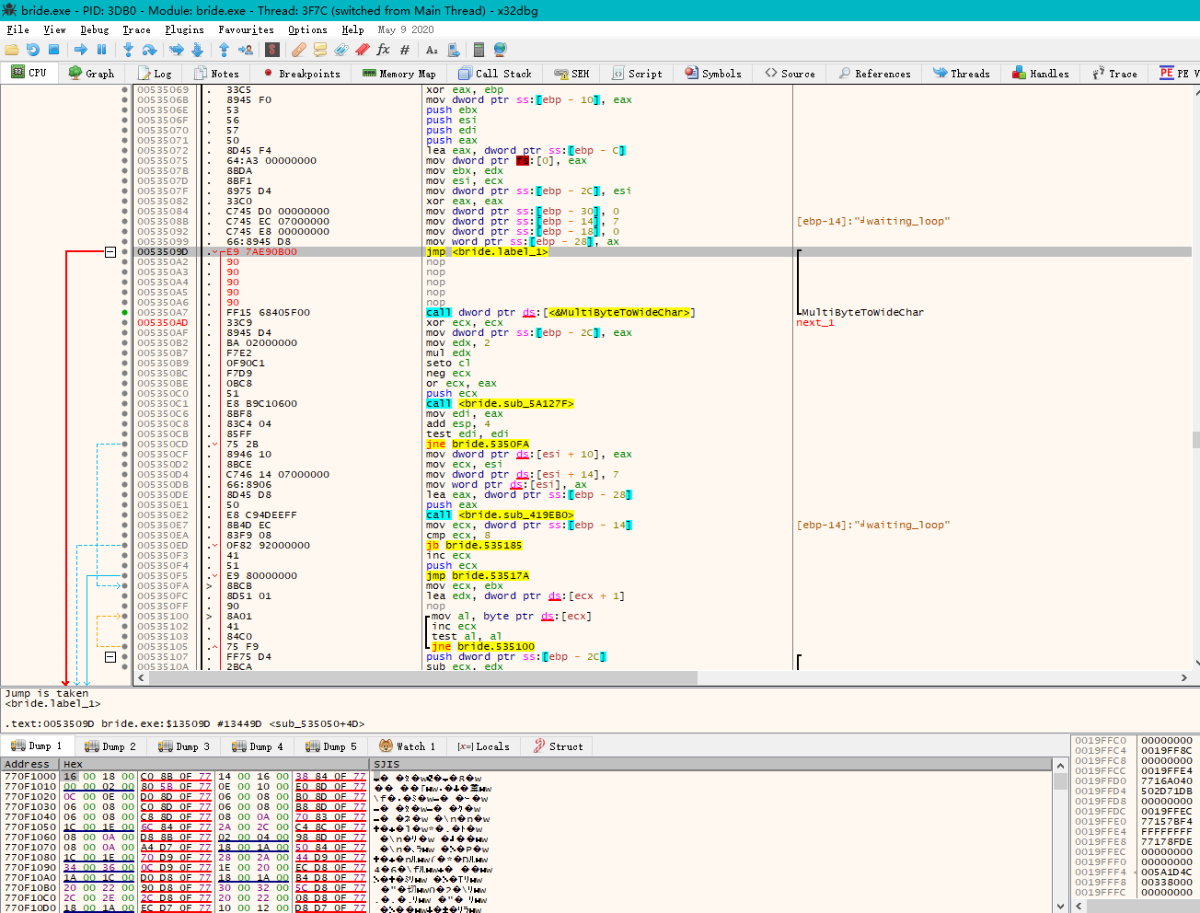Open the Plugins menu

(x=184, y=30)
